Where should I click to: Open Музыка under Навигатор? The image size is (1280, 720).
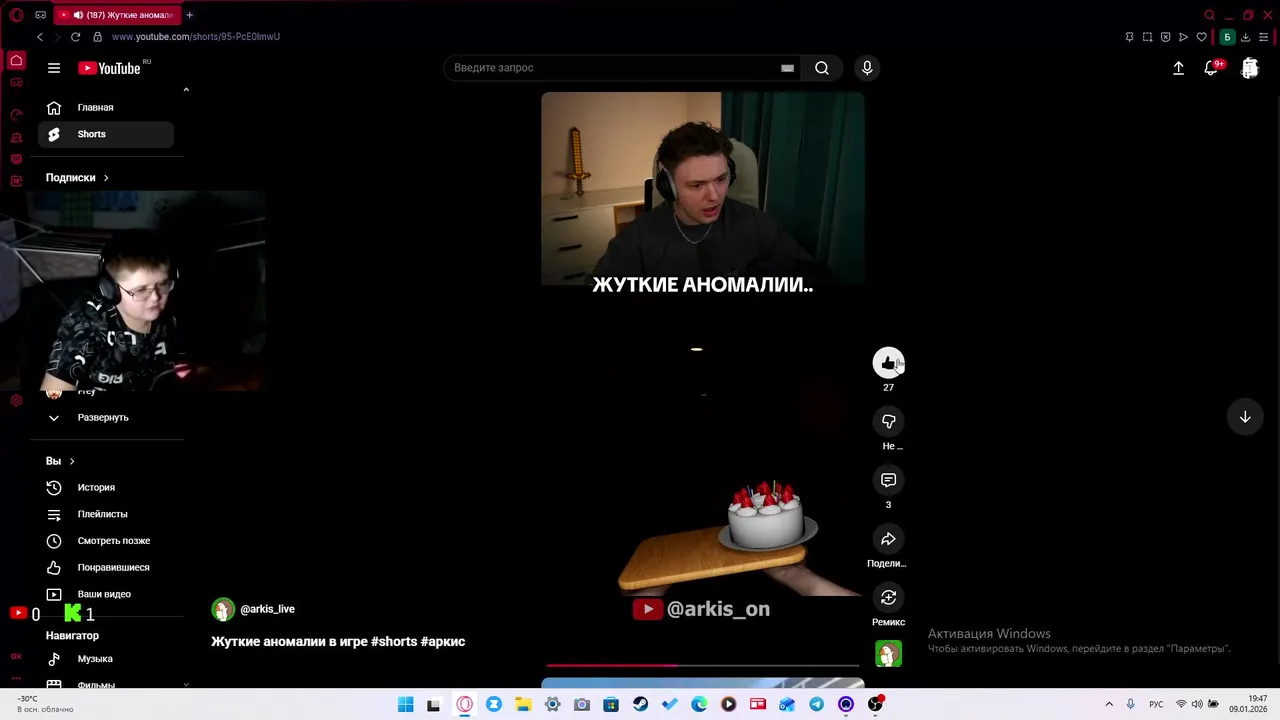[x=106, y=659]
